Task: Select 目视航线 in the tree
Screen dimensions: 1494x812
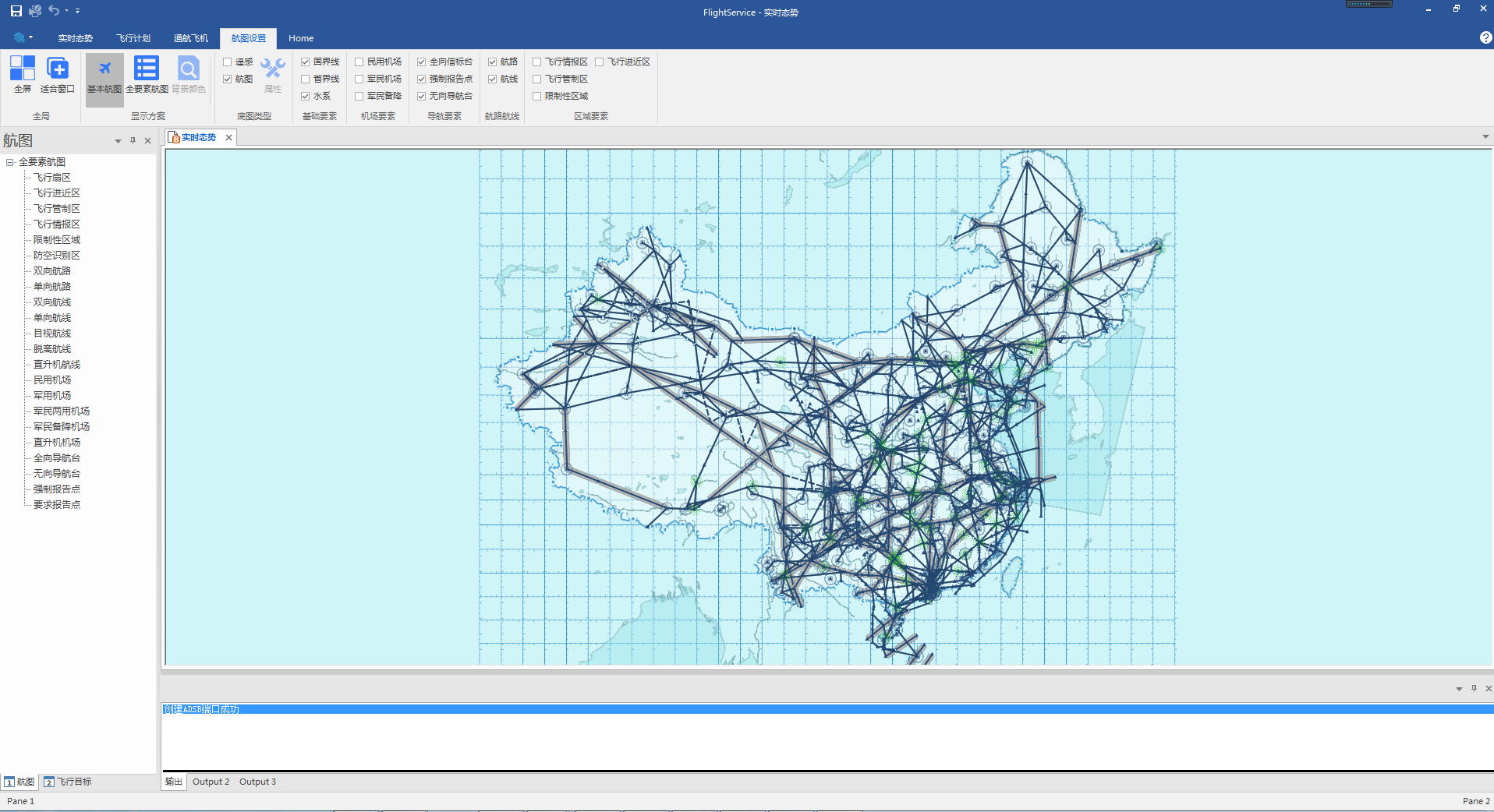Action: pos(52,334)
